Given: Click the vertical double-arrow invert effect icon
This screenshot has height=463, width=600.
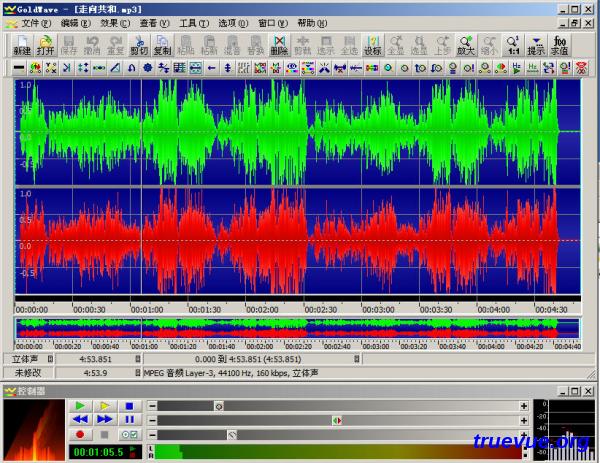Looking at the screenshot, I should point(228,68).
